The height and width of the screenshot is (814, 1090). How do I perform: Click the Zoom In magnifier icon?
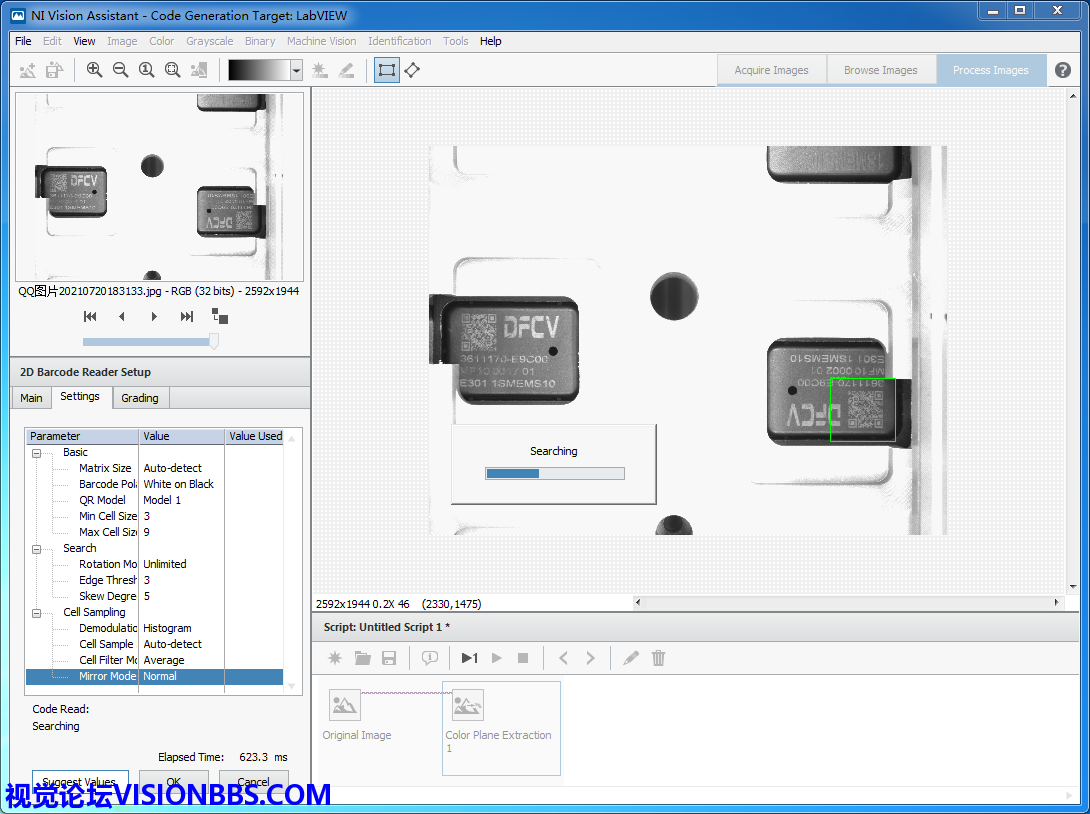(x=94, y=70)
